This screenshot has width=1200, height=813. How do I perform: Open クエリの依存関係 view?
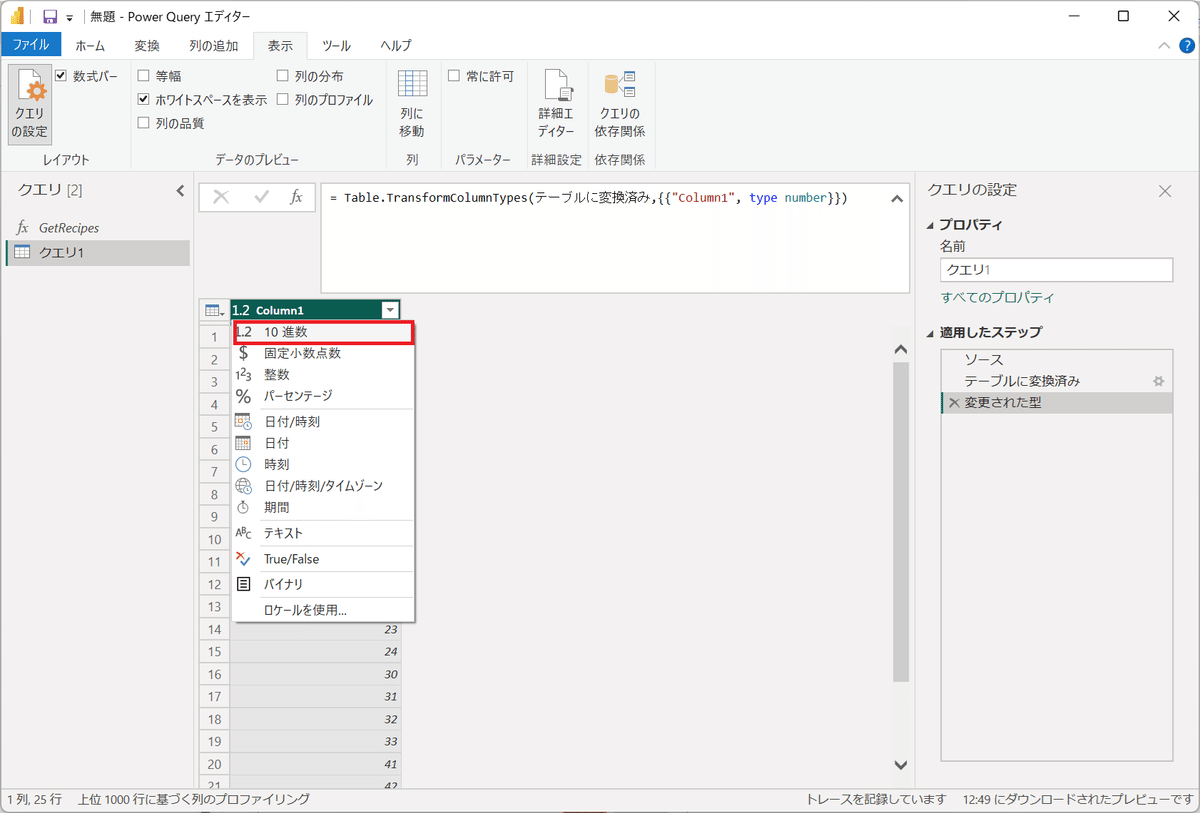pos(620,105)
